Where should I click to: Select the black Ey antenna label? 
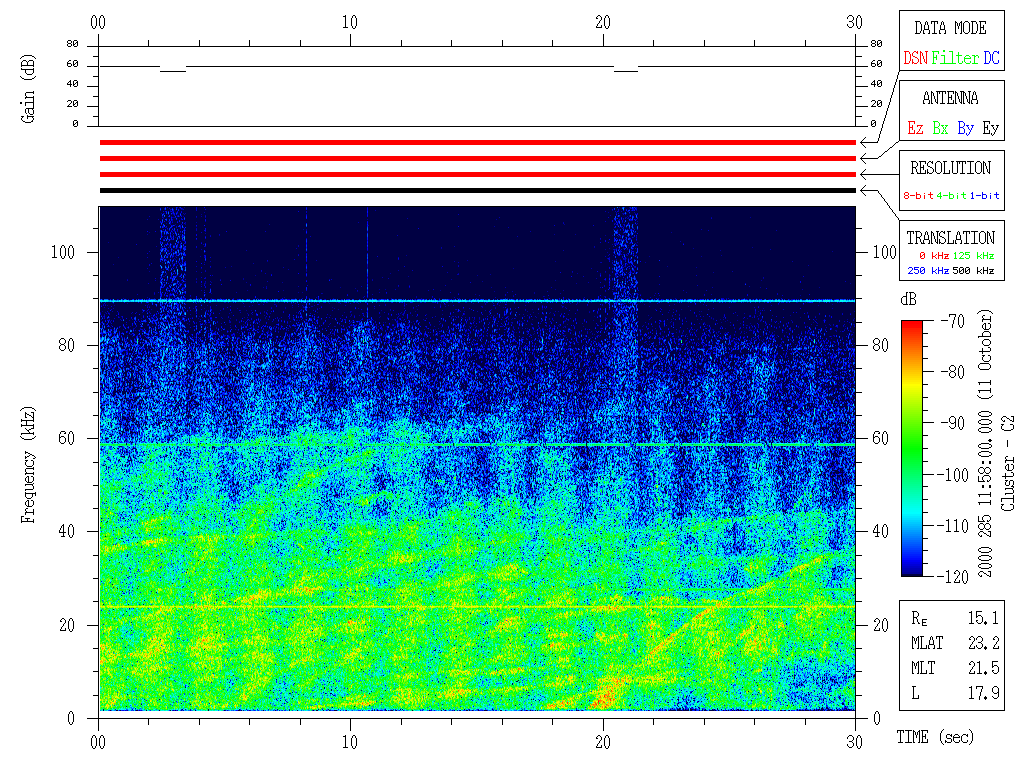(x=990, y=128)
